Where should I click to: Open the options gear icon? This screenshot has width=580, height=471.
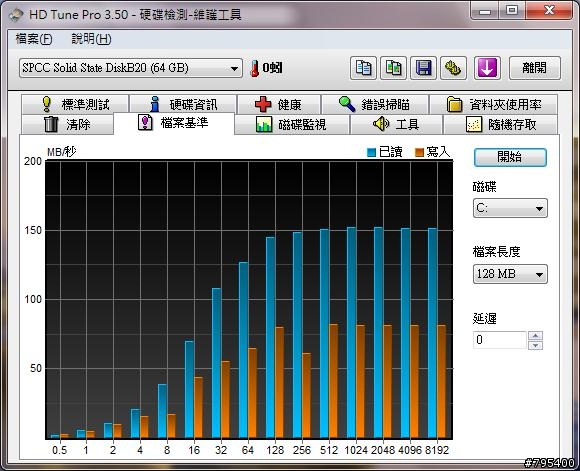pyautogui.click(x=453, y=68)
